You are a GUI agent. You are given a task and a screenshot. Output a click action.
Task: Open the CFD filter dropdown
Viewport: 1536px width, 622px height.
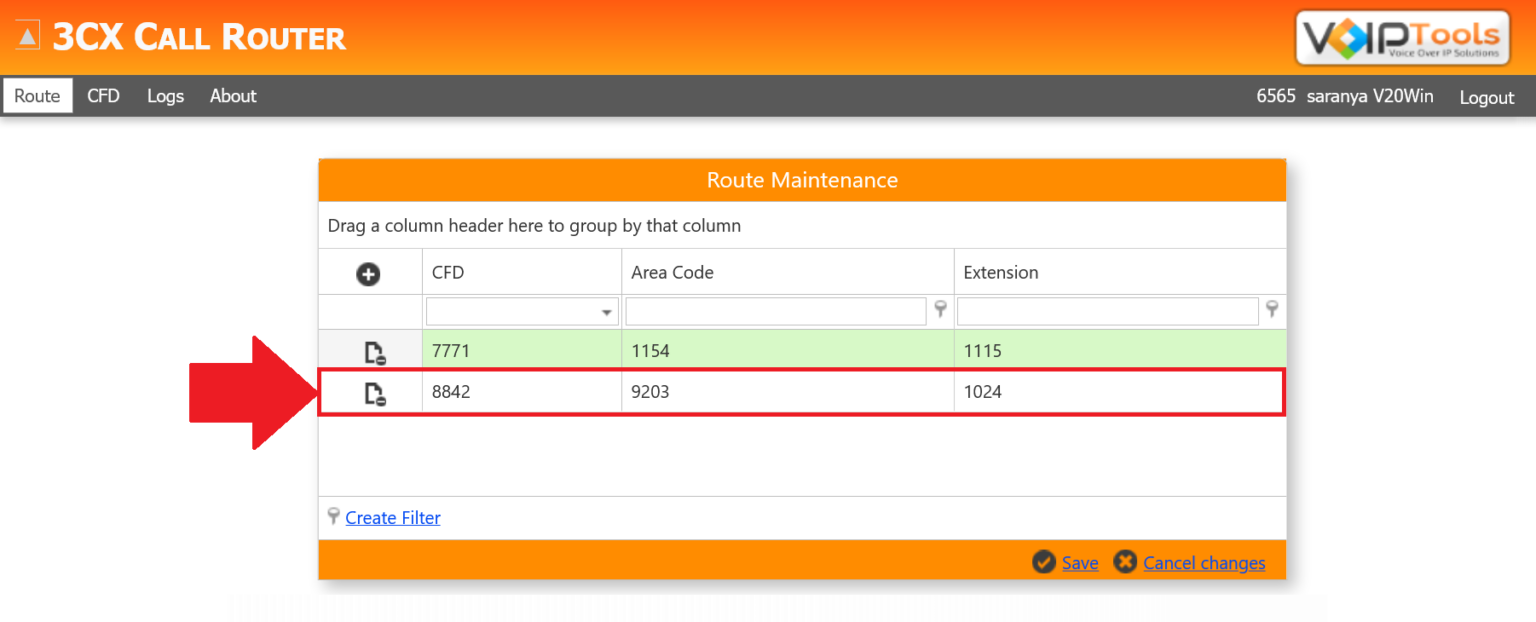tap(608, 311)
